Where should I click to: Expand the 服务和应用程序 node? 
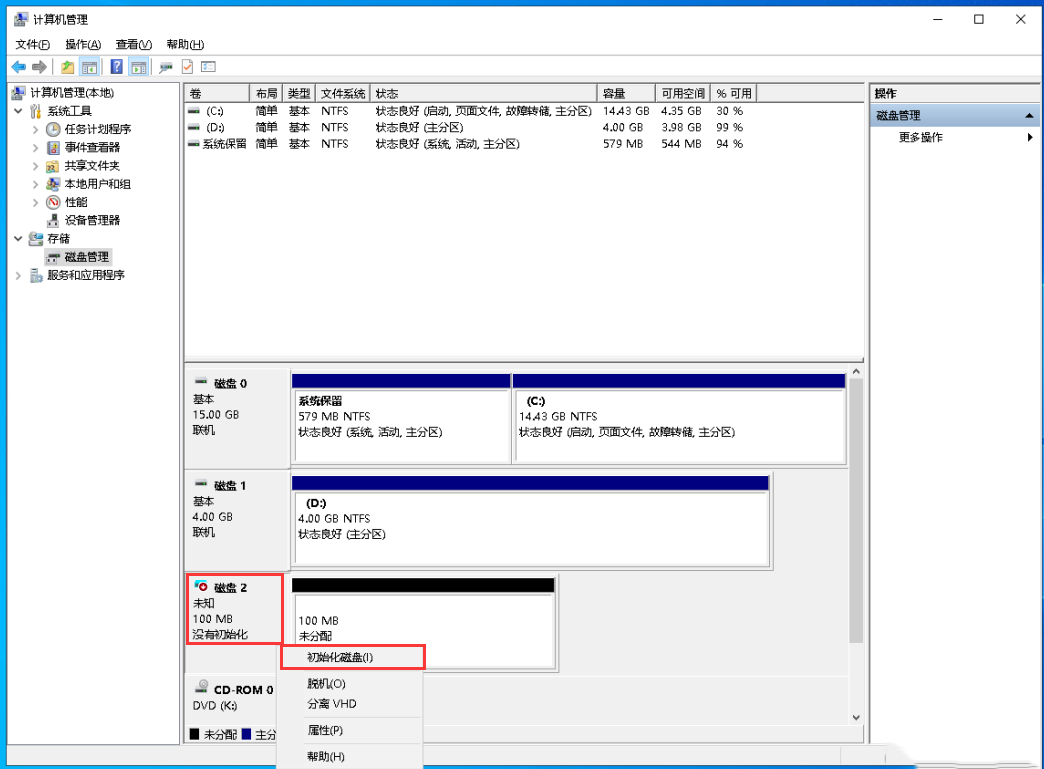point(19,275)
